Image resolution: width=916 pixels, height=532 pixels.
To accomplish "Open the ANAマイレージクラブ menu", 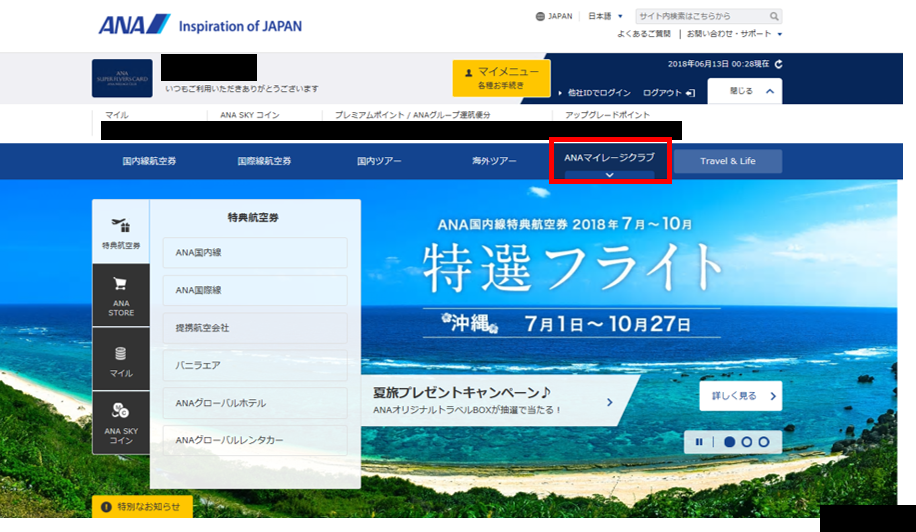I will pos(609,158).
